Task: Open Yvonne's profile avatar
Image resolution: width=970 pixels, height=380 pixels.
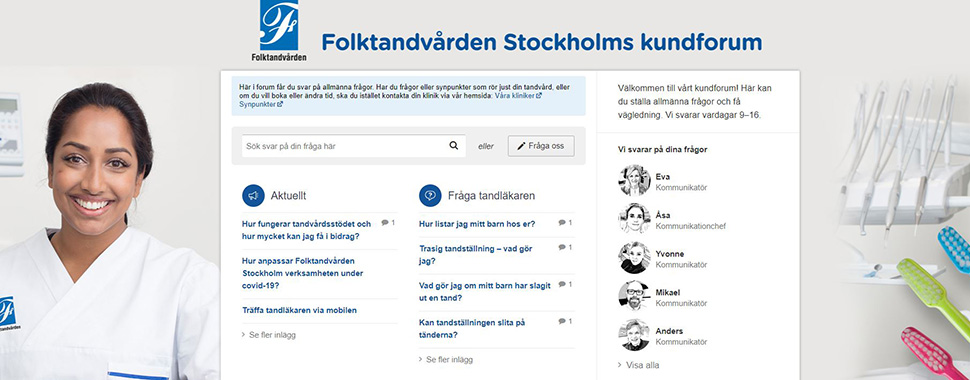Action: pos(634,258)
